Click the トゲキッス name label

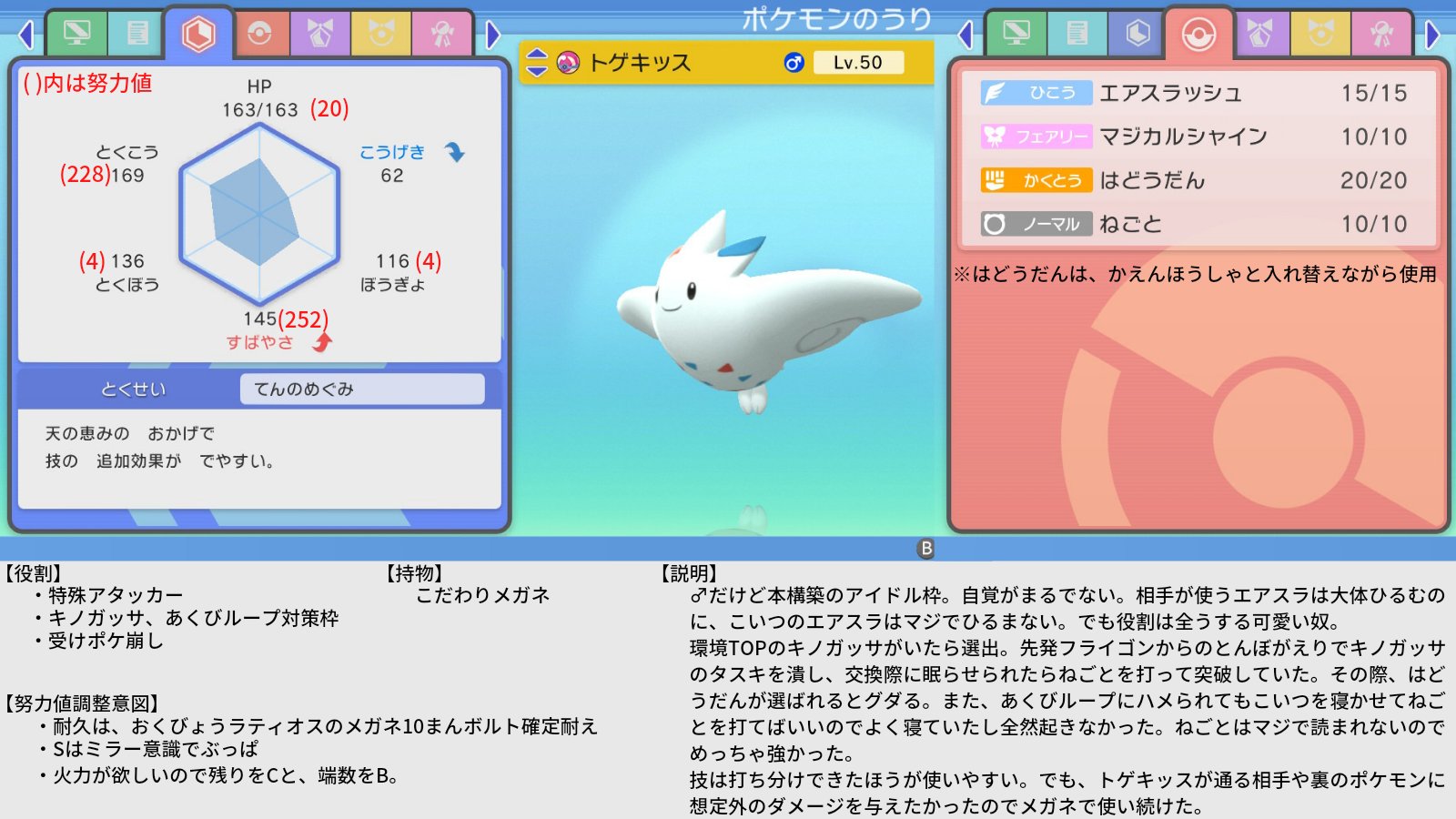pos(640,63)
